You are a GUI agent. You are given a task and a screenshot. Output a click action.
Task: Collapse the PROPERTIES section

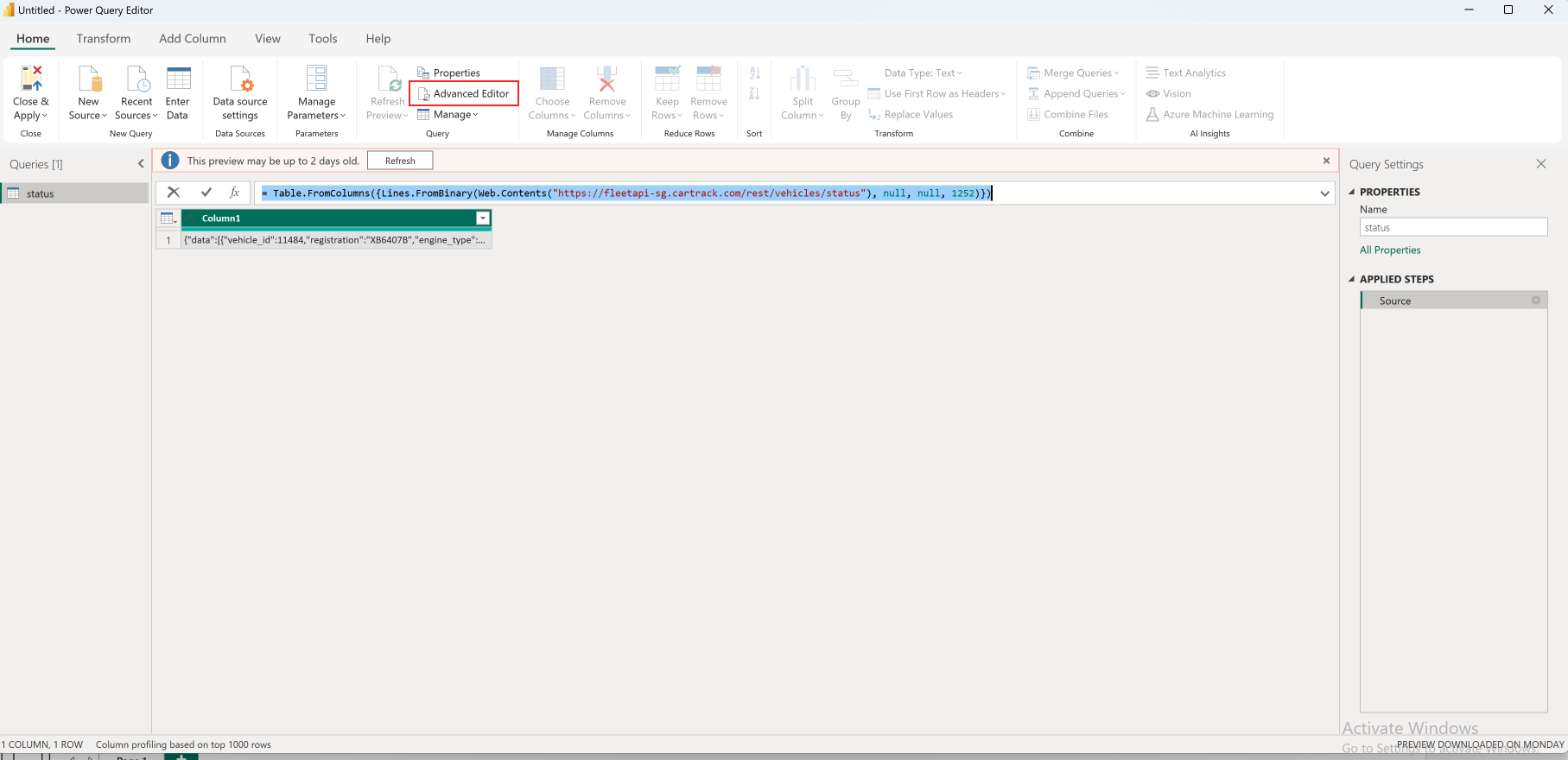tap(1353, 192)
